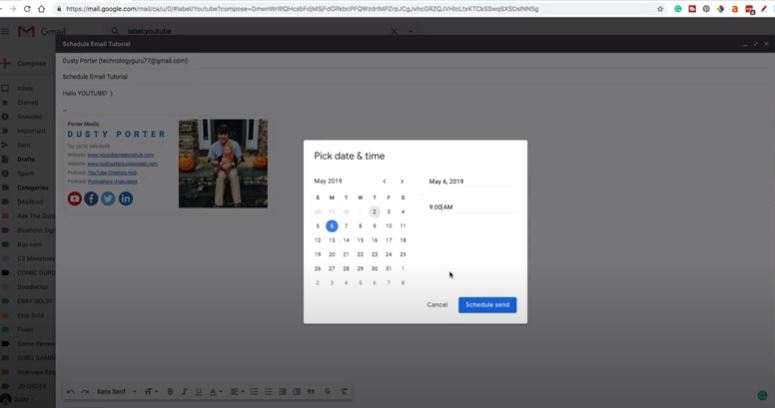Screen dimensions: 775x408
Task: Click the Undo icon in compose toolbar
Action: point(71,392)
